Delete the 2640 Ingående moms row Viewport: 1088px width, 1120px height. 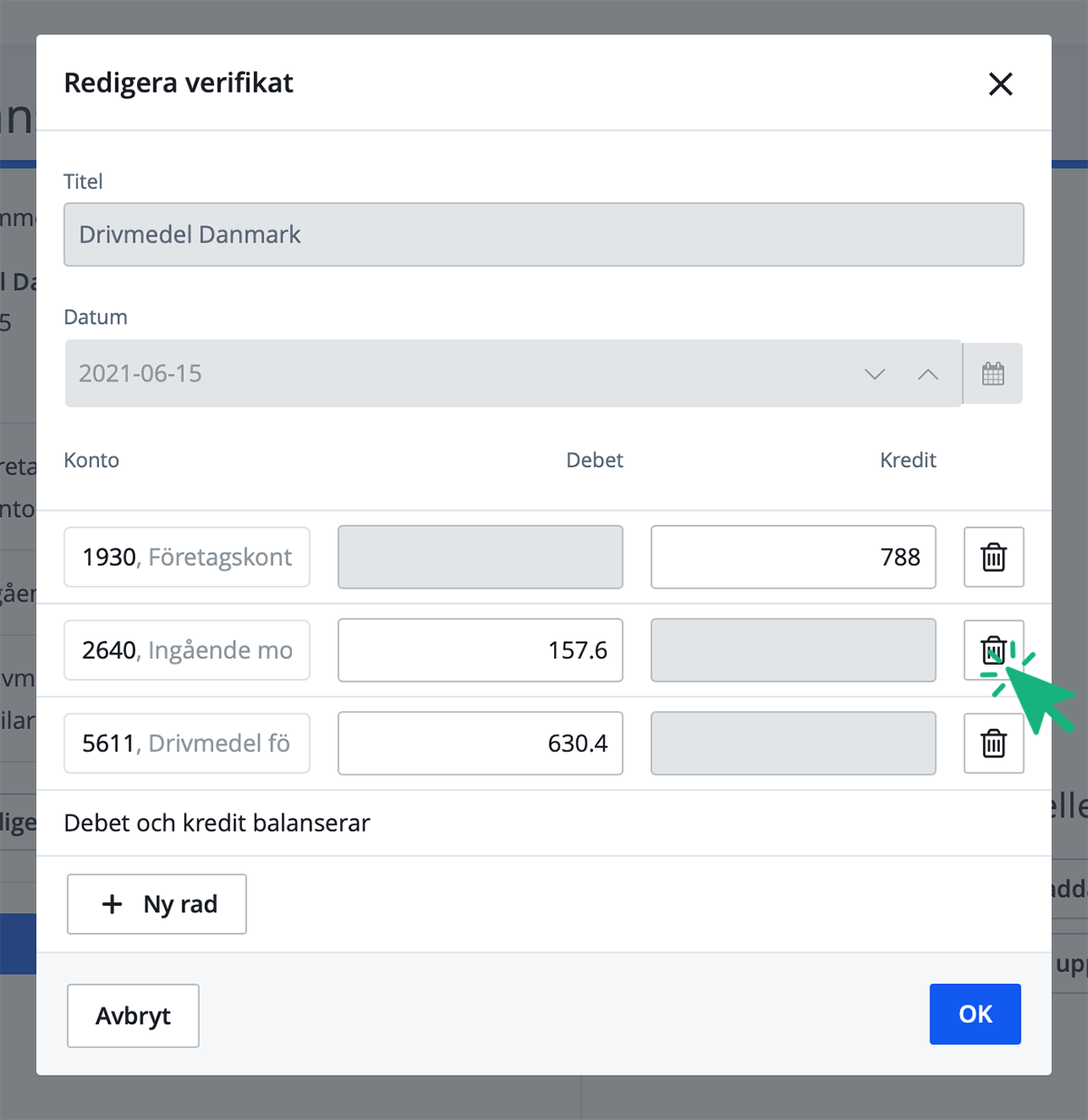coord(994,650)
